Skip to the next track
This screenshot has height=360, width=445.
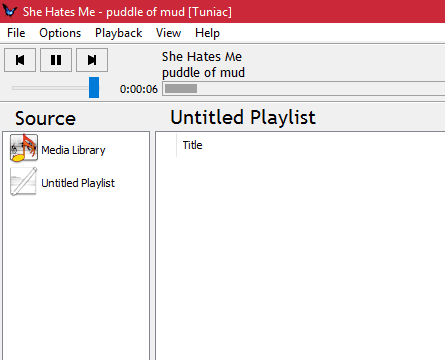pos(92,60)
